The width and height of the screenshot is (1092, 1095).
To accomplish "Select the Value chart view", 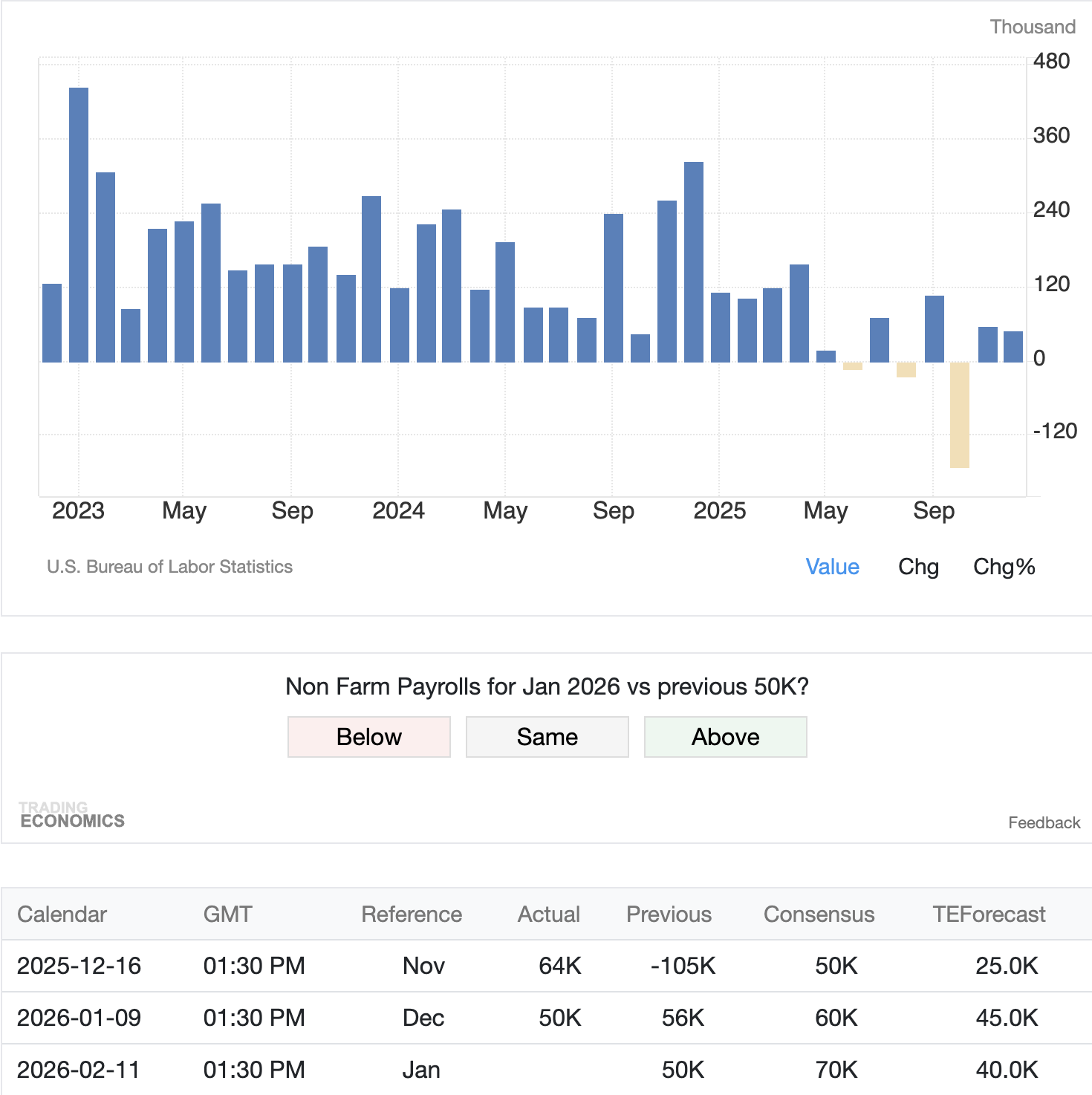I will (x=832, y=567).
